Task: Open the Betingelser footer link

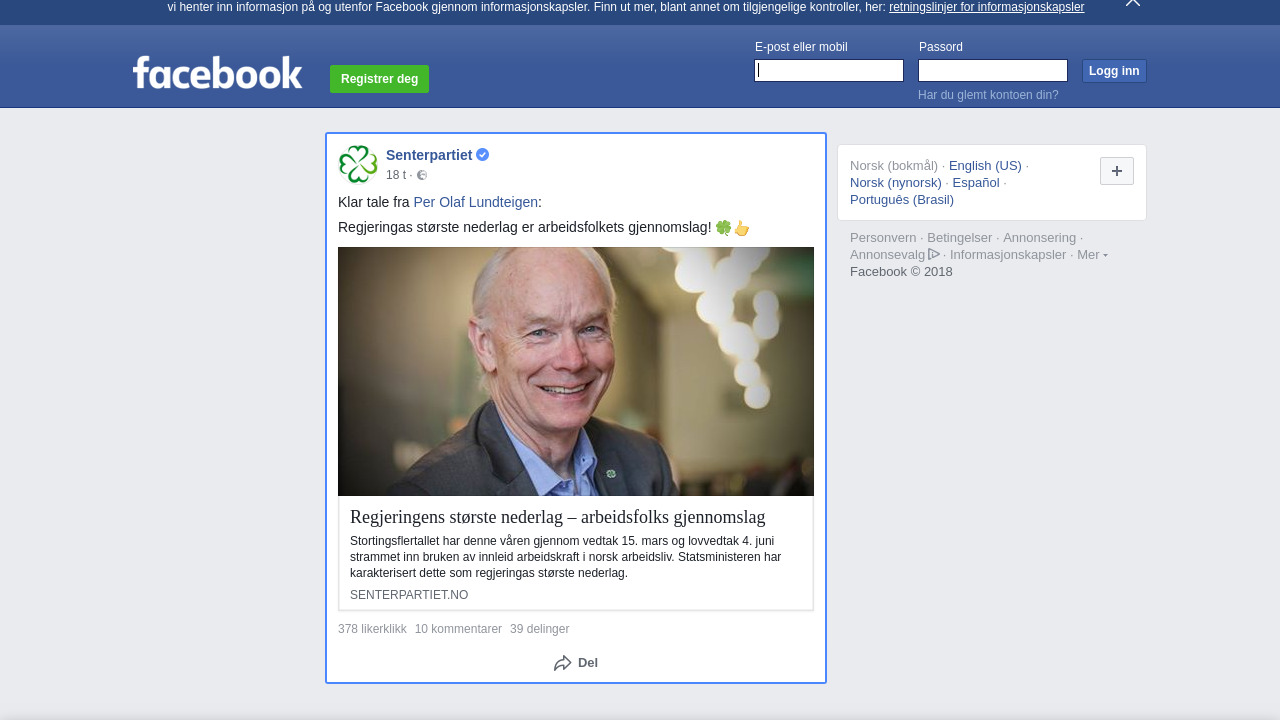Action: point(960,238)
